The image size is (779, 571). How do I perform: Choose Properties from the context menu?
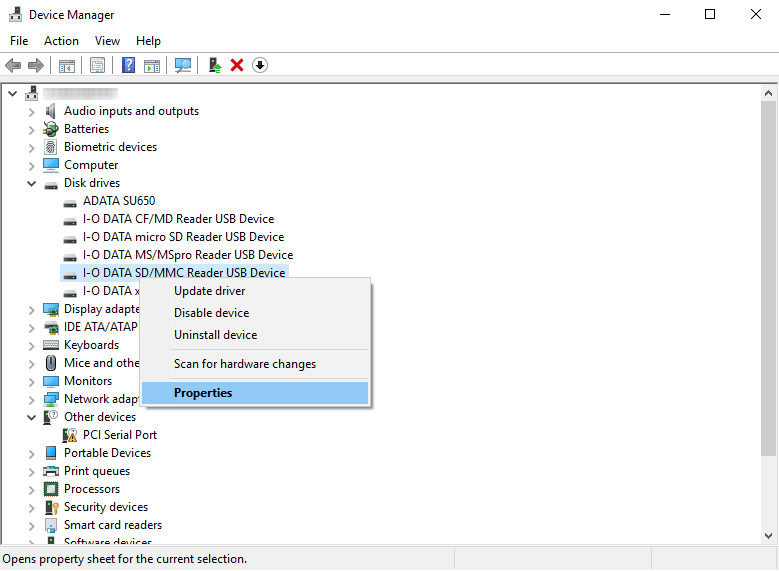203,393
